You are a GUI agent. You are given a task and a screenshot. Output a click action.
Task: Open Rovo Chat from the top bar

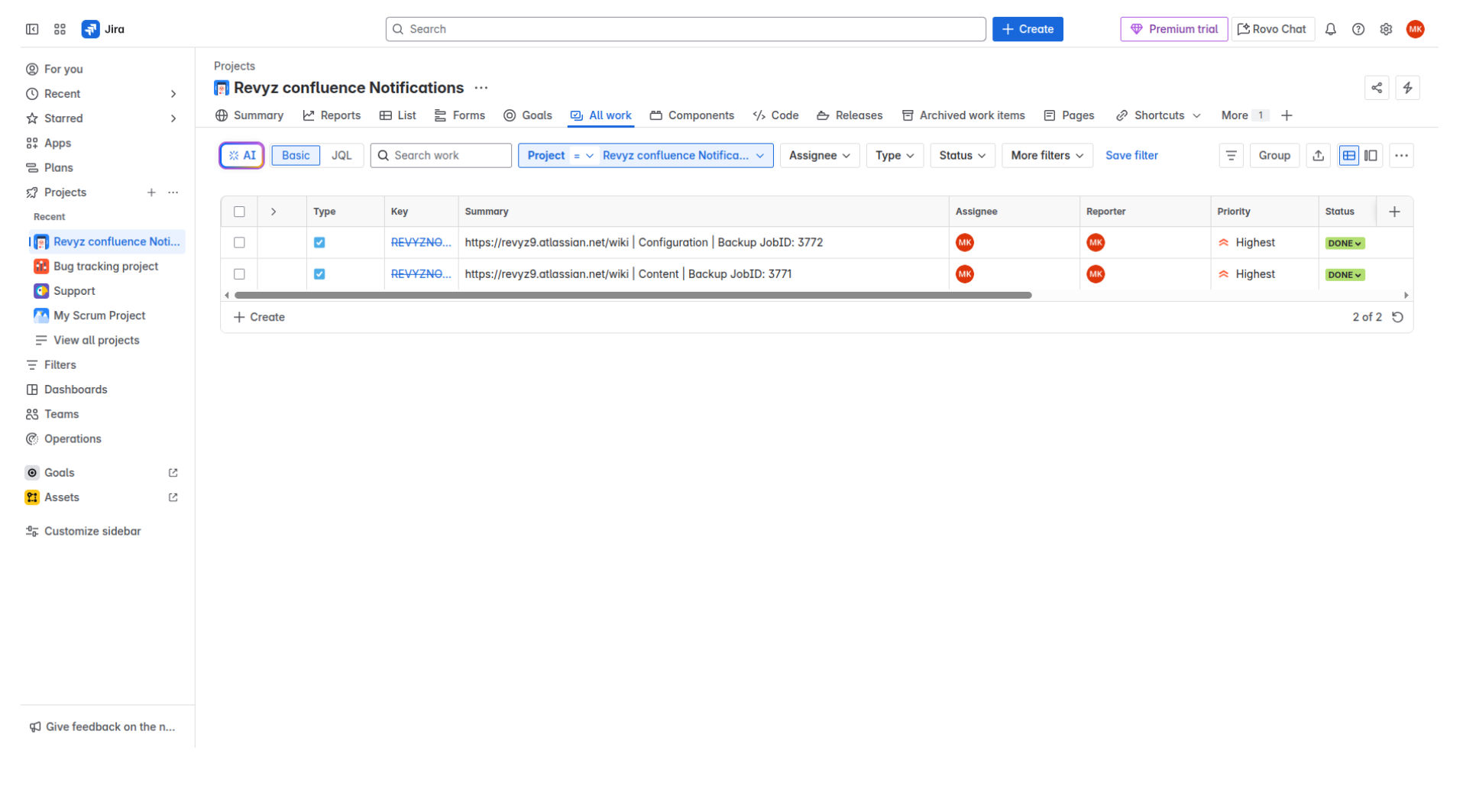click(x=1271, y=29)
